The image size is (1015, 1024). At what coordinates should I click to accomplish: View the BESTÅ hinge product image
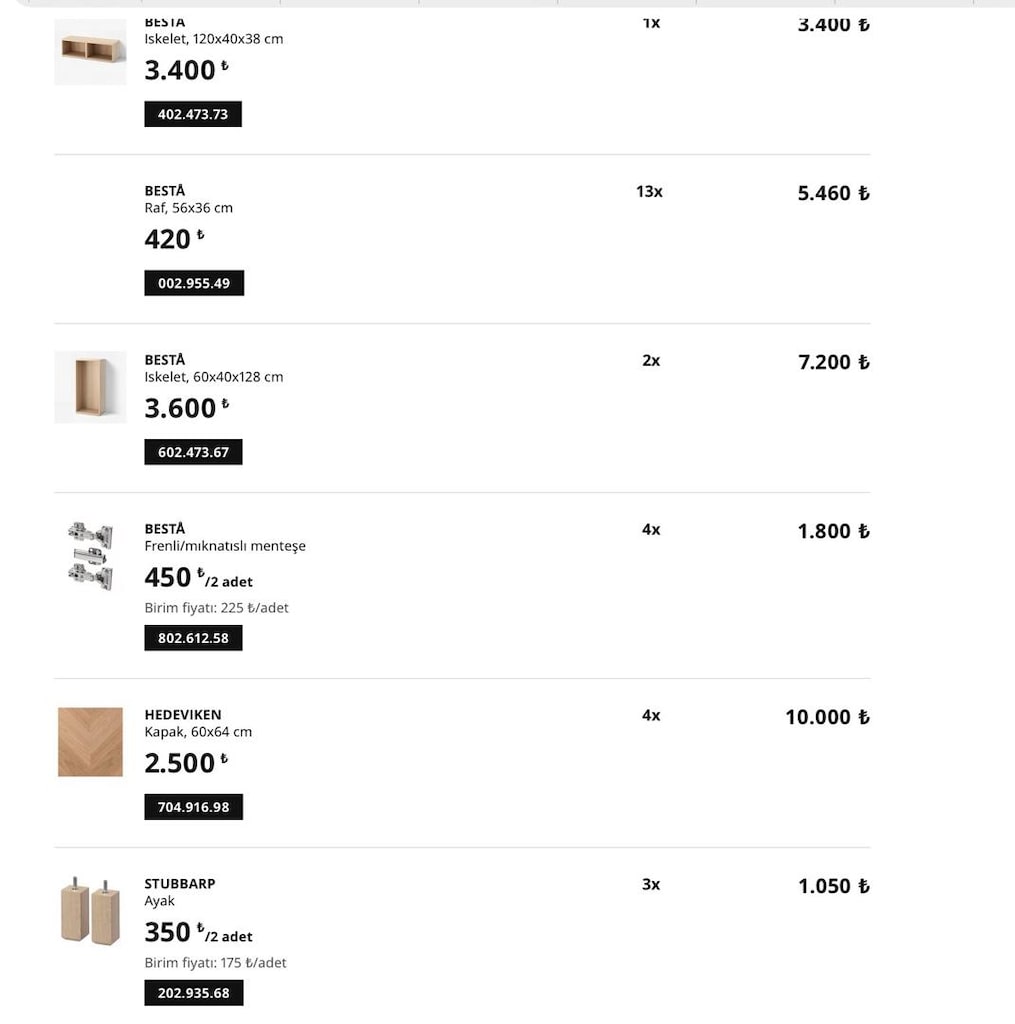pos(90,556)
